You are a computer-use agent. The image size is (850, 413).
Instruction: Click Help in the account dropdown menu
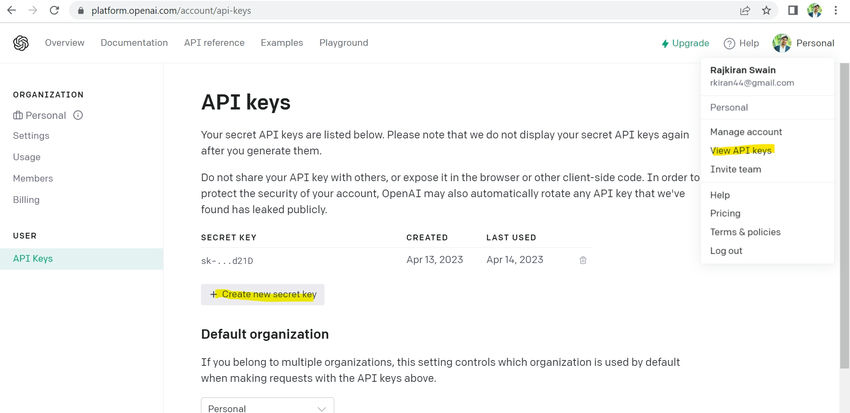[x=720, y=195]
